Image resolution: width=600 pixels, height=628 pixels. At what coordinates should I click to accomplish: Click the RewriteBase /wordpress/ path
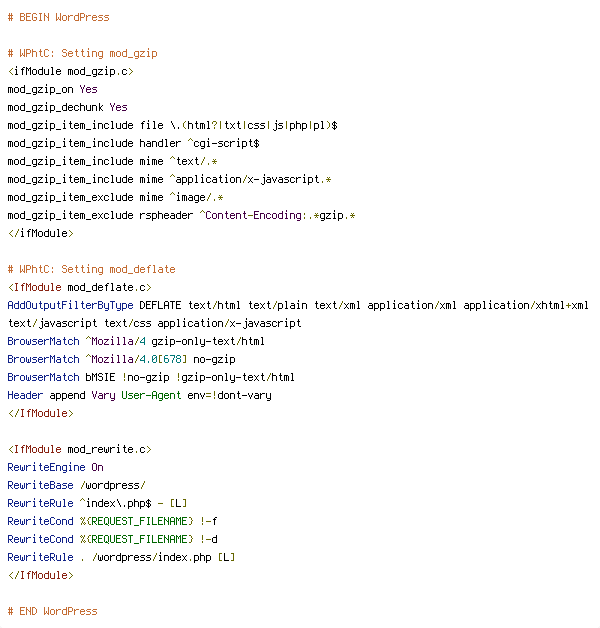tap(113, 485)
